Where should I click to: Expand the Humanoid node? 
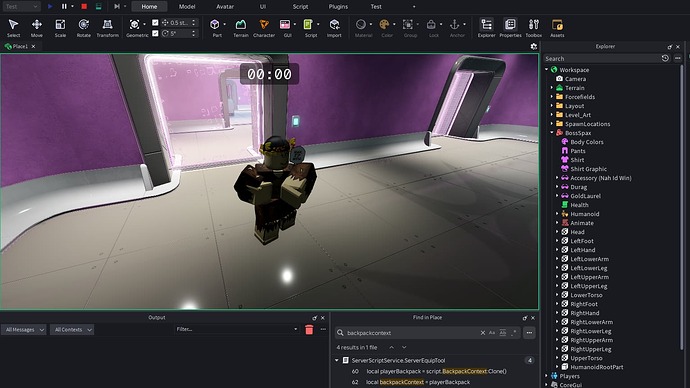[x=557, y=214]
